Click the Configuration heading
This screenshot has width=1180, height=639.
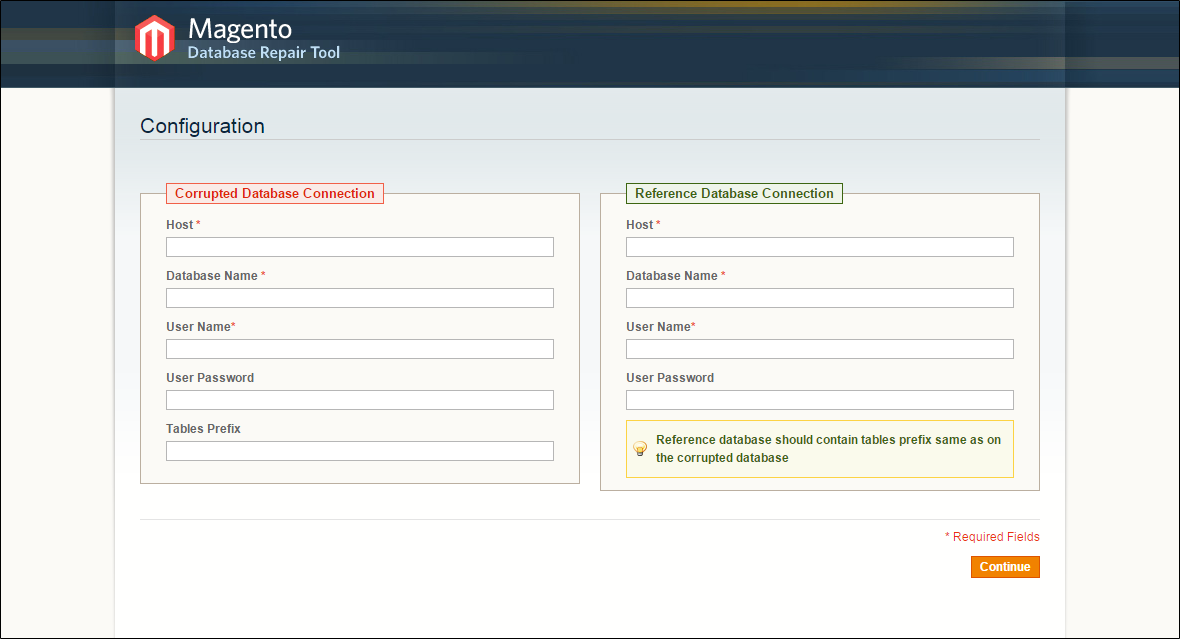pos(202,126)
